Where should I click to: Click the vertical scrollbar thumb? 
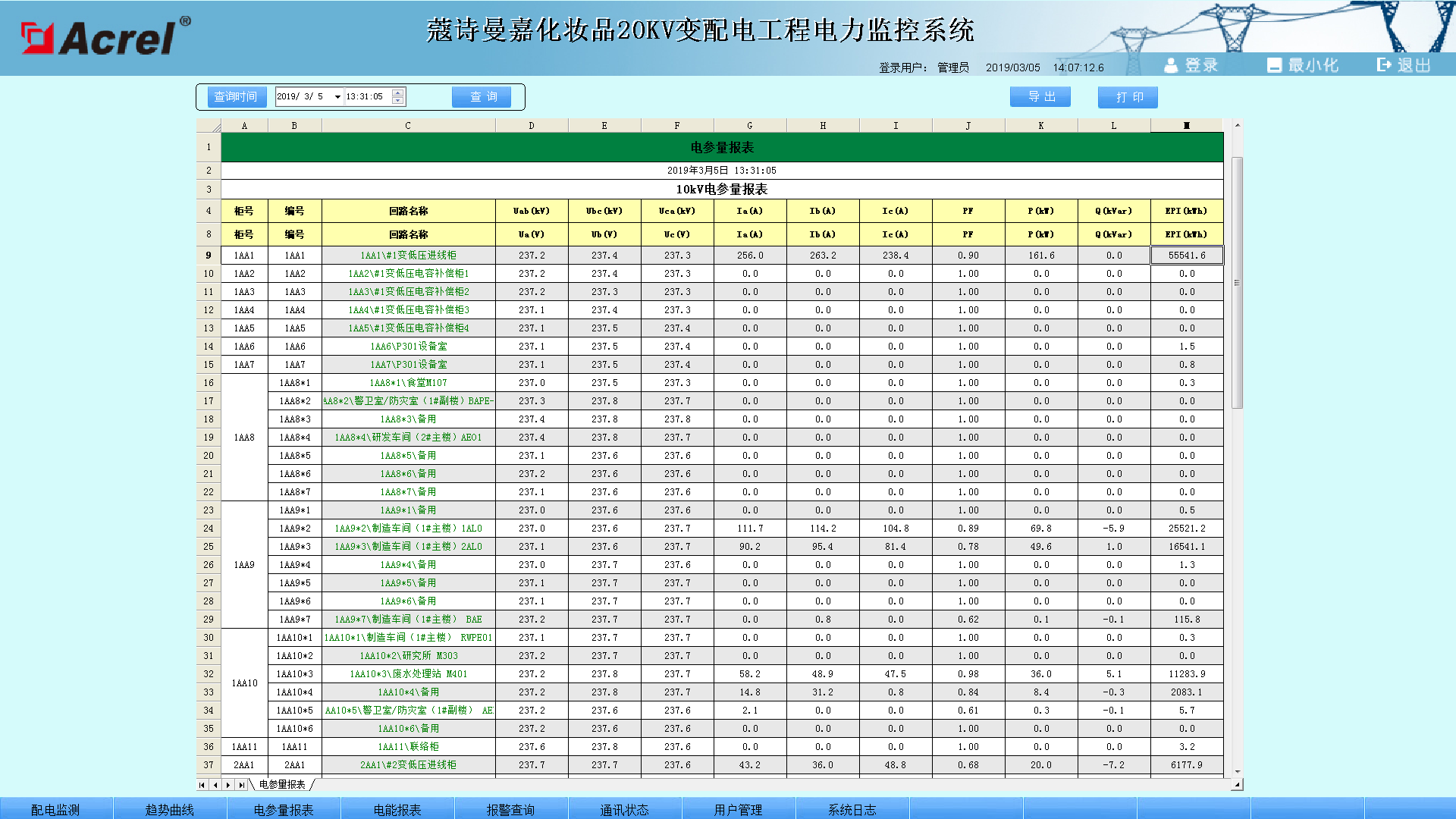(x=1237, y=282)
